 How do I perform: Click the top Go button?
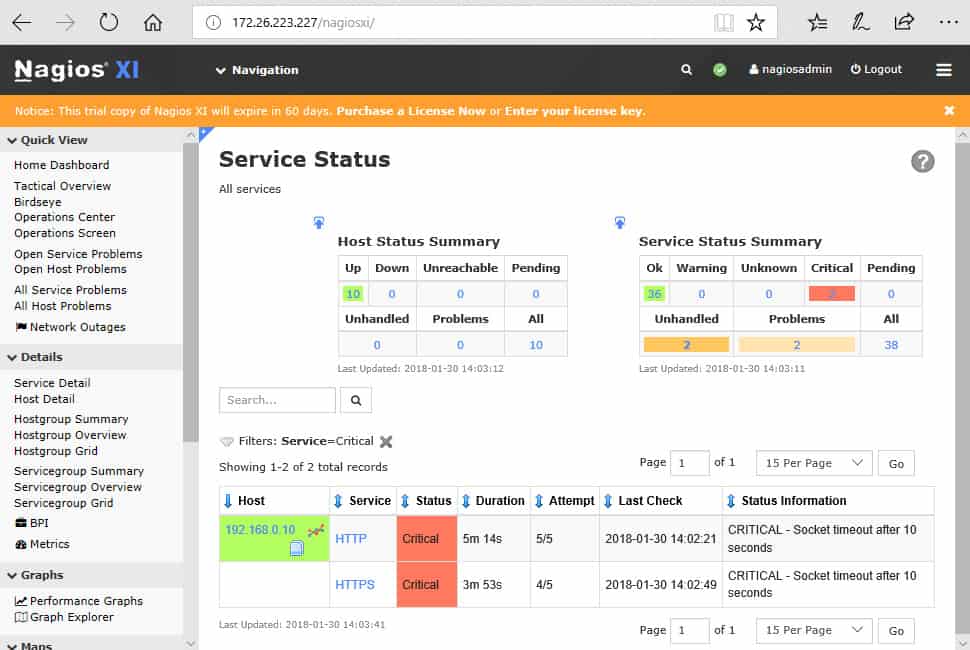point(896,463)
